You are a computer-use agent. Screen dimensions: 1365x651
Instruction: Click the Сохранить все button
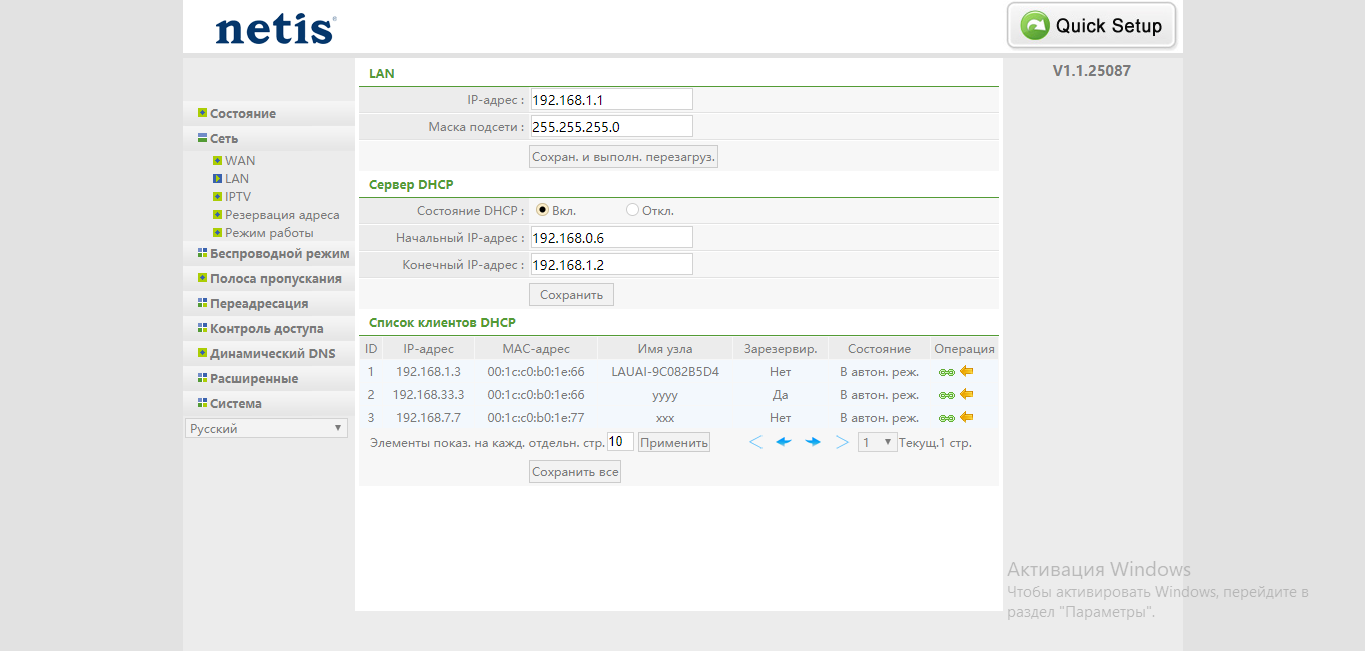pyautogui.click(x=575, y=472)
